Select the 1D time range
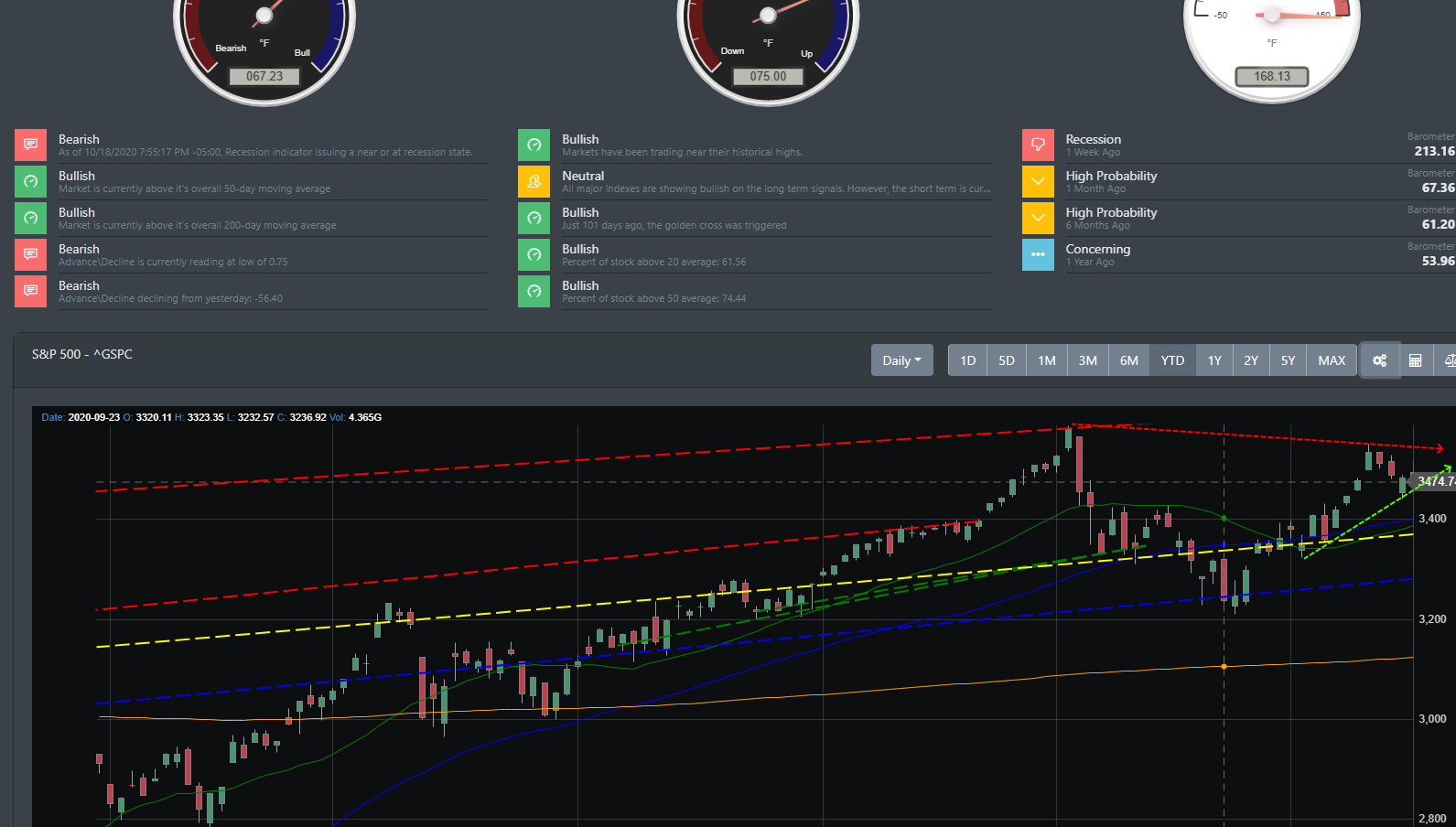1456x827 pixels. coord(967,360)
